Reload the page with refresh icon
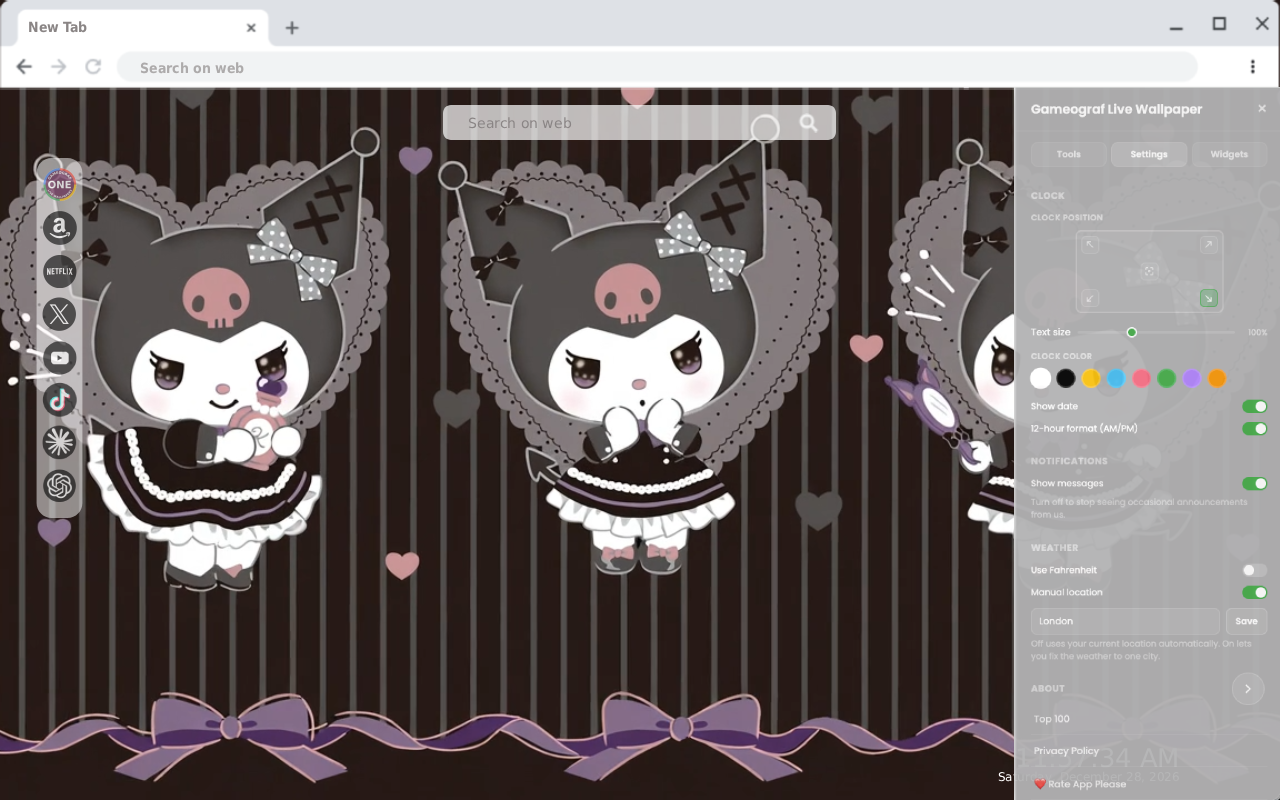Screen dimensions: 1280x800 click(x=93, y=67)
